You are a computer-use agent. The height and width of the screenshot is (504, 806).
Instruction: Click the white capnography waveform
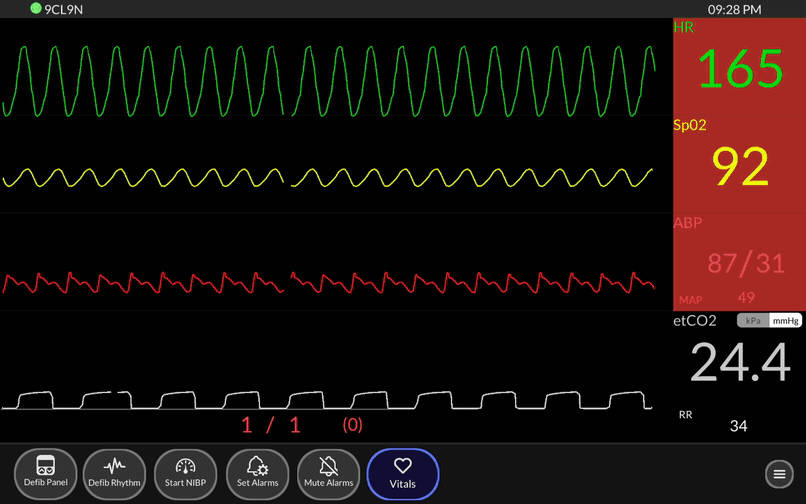327,400
